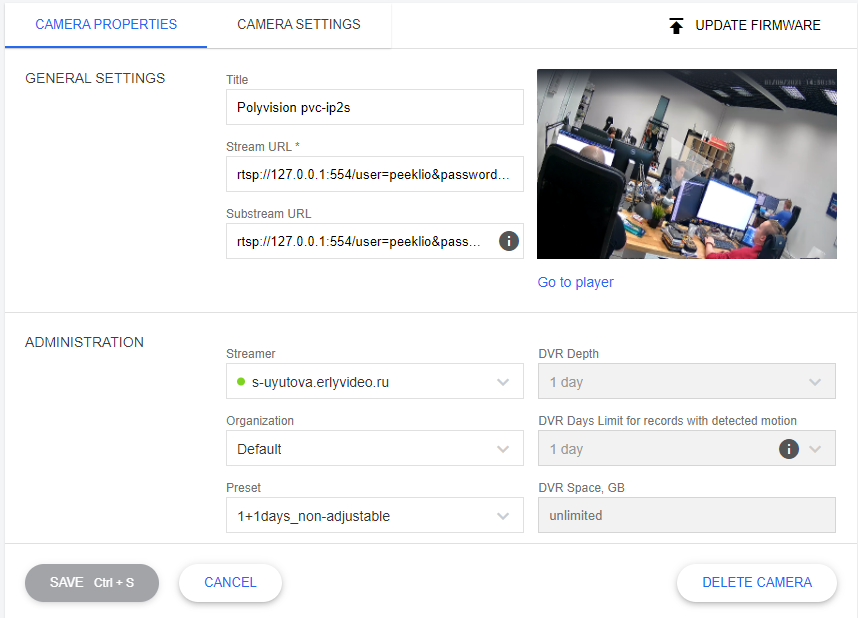Open the Streamer dropdown
Image resolution: width=858 pixels, height=618 pixels.
coord(505,381)
